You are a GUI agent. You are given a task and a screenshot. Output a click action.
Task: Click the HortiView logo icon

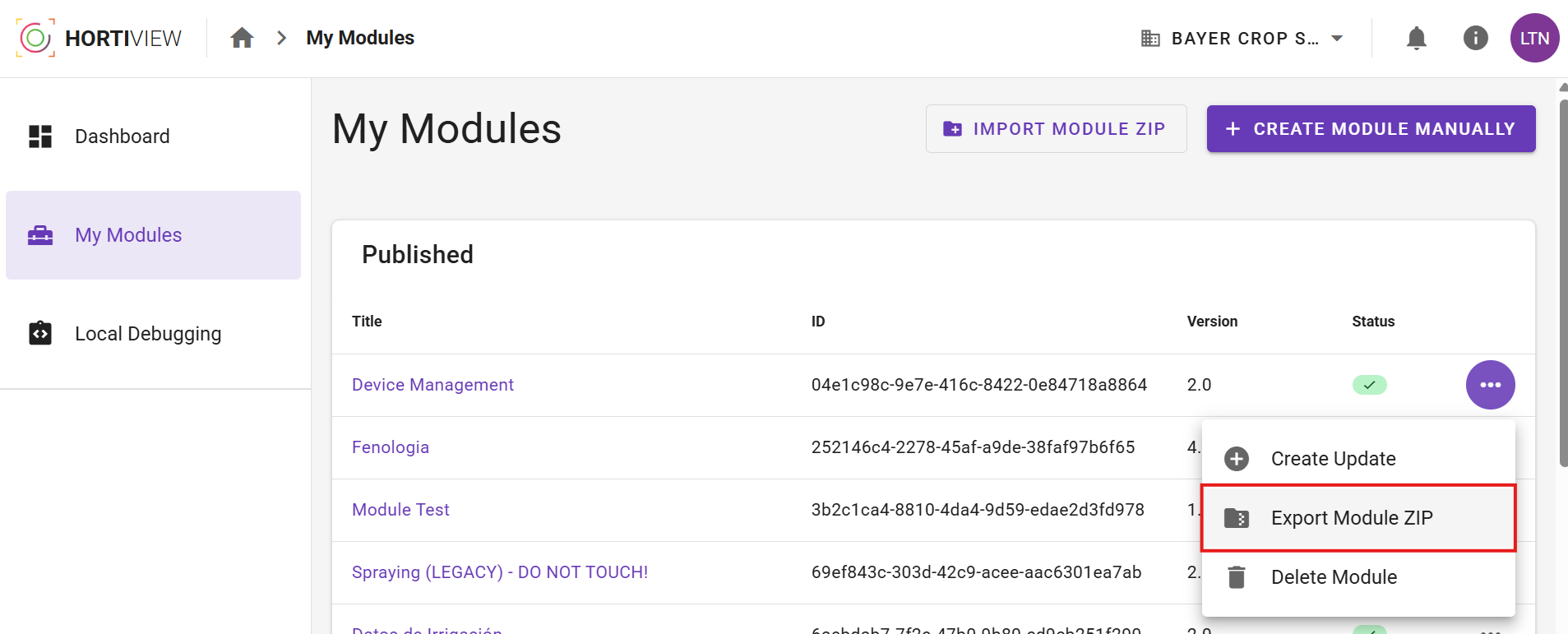coord(35,38)
